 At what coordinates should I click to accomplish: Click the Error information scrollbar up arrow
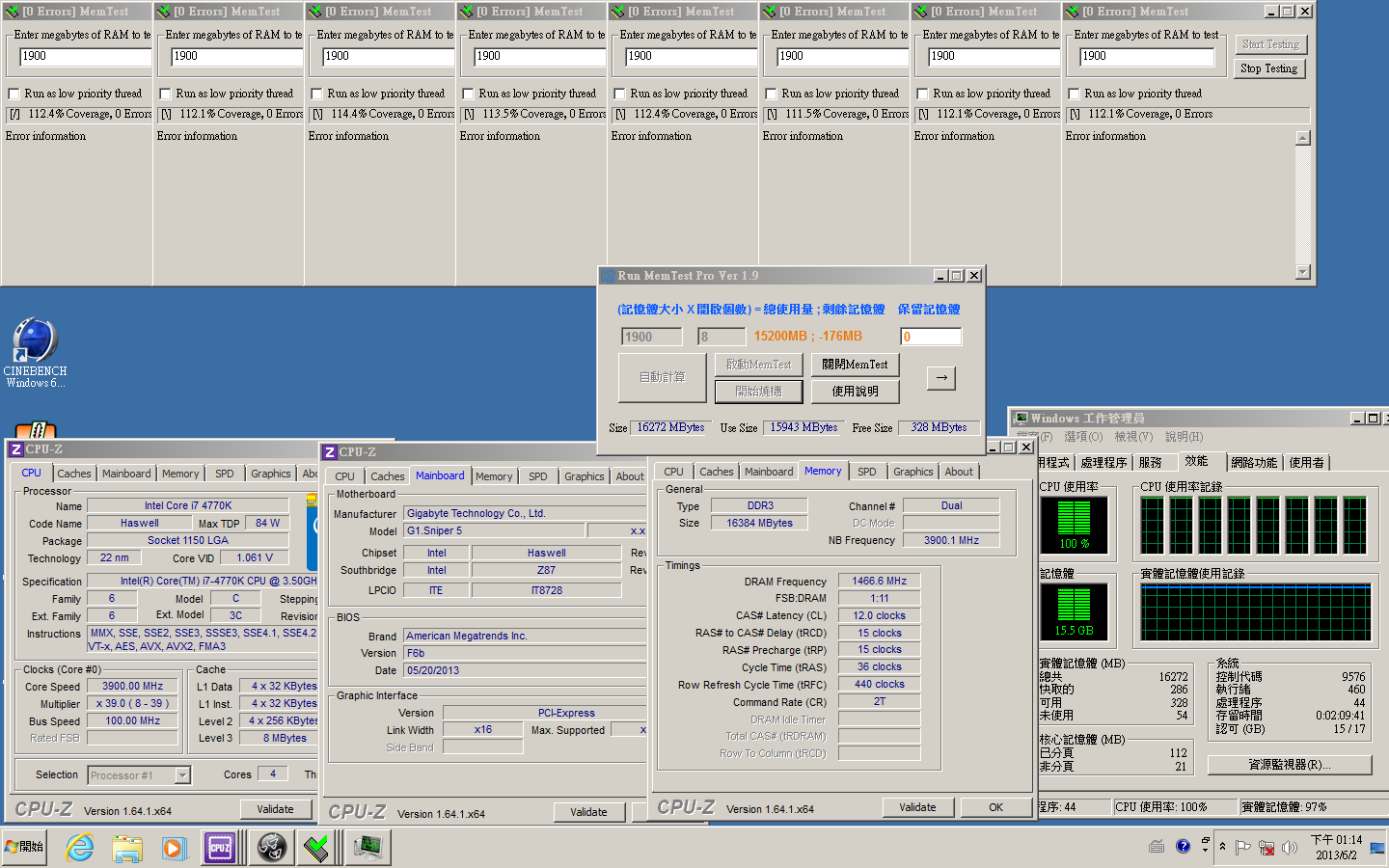tap(1303, 138)
